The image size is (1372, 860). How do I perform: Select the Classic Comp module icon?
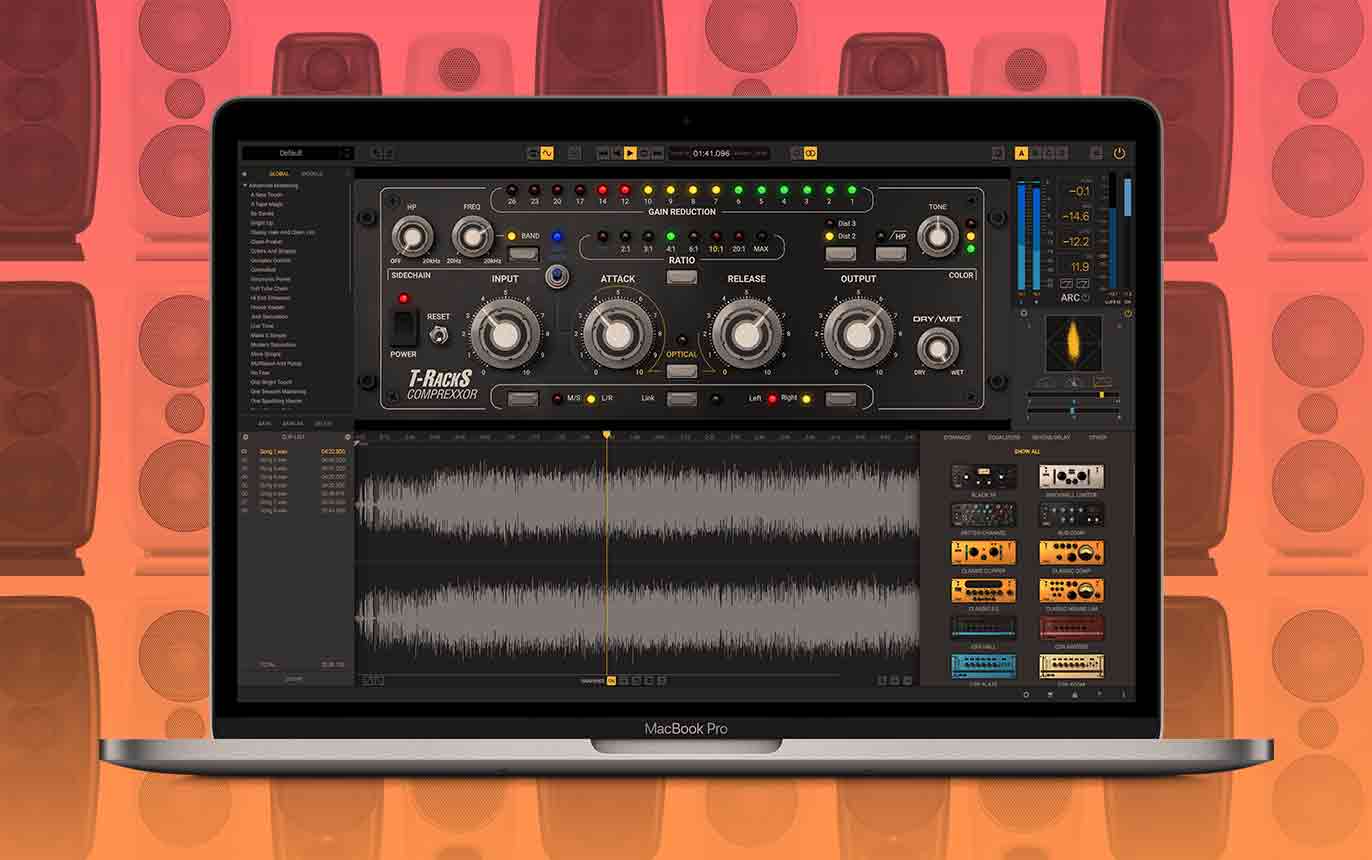click(x=1071, y=552)
